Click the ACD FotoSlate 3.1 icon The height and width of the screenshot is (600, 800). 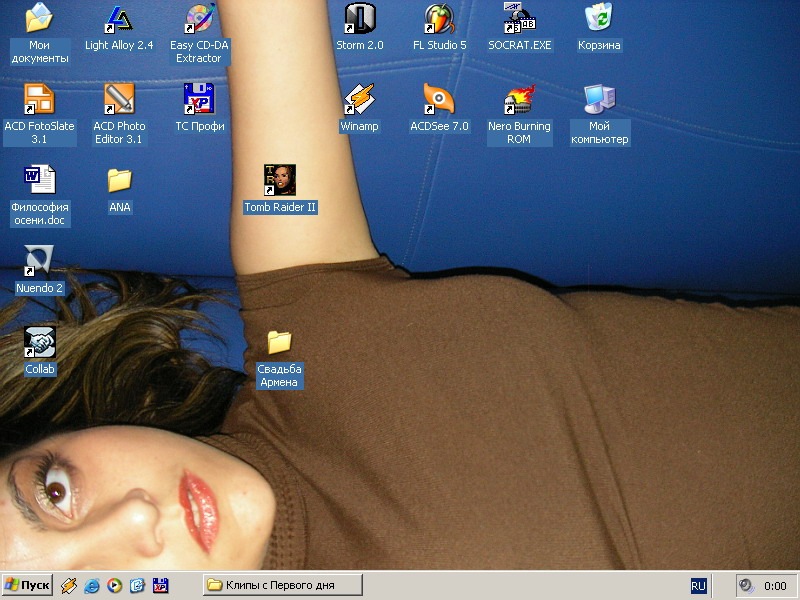[x=39, y=100]
